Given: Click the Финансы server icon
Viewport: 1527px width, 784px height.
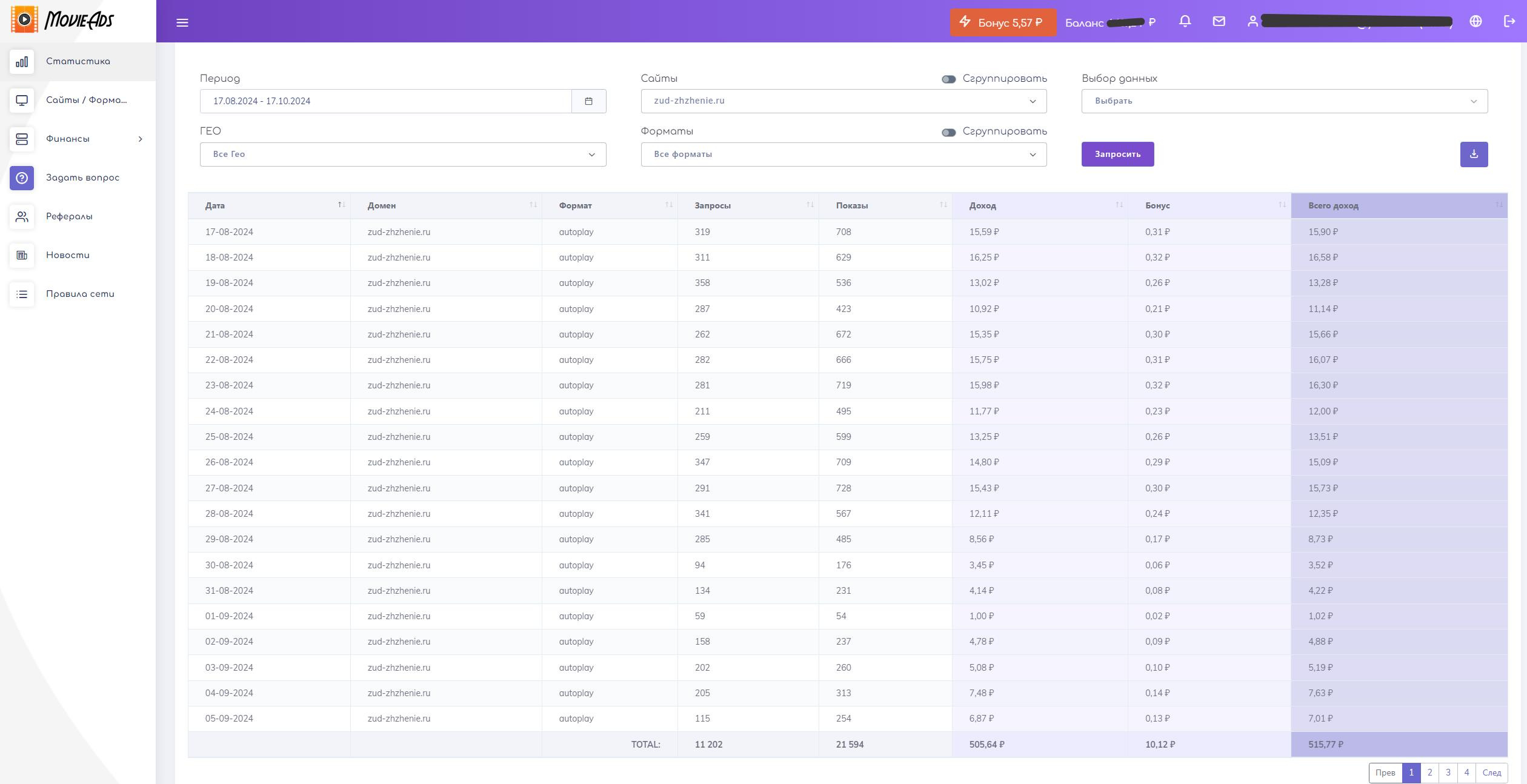Looking at the screenshot, I should point(22,139).
